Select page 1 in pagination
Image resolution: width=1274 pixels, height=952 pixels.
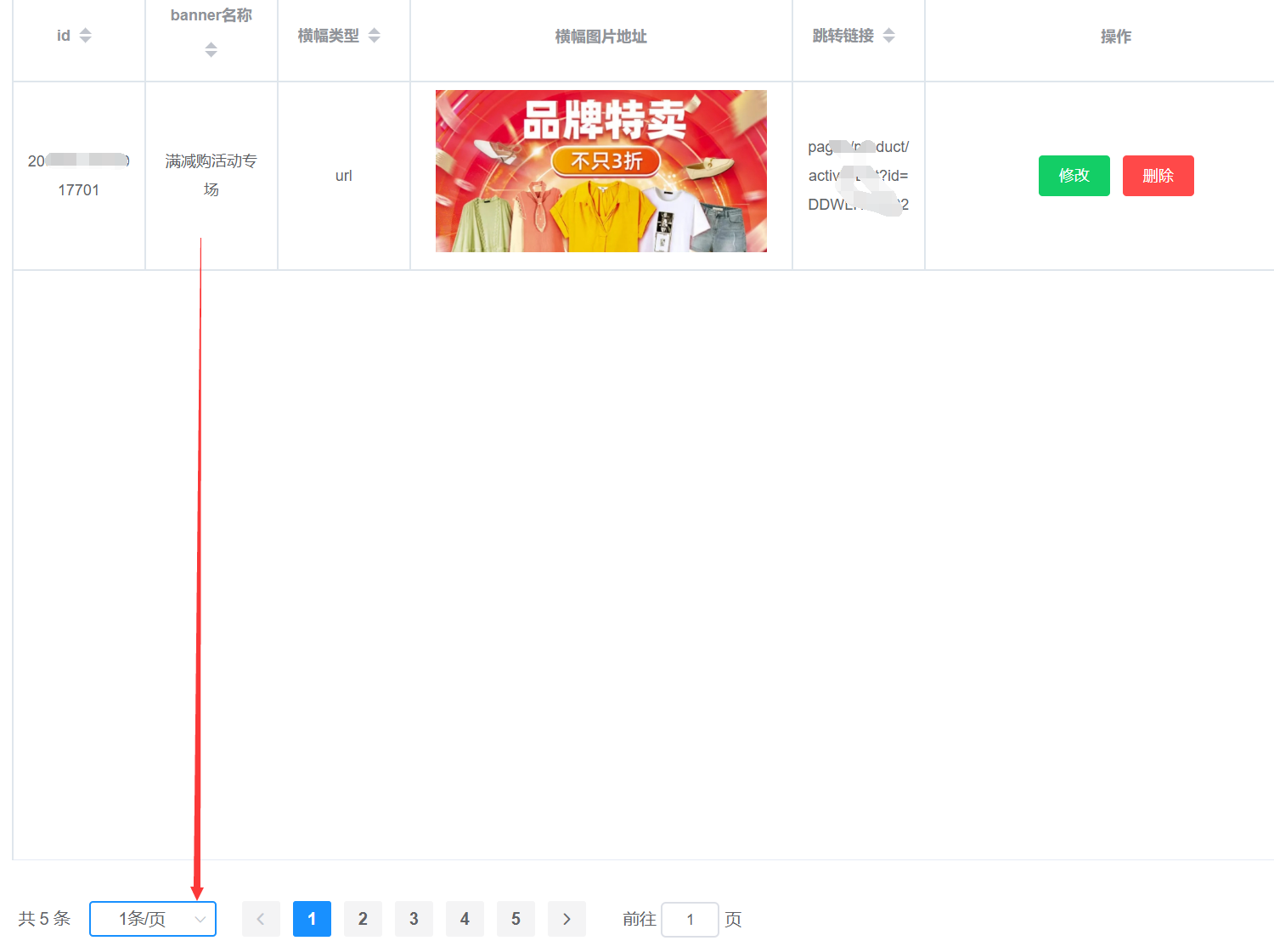click(312, 919)
